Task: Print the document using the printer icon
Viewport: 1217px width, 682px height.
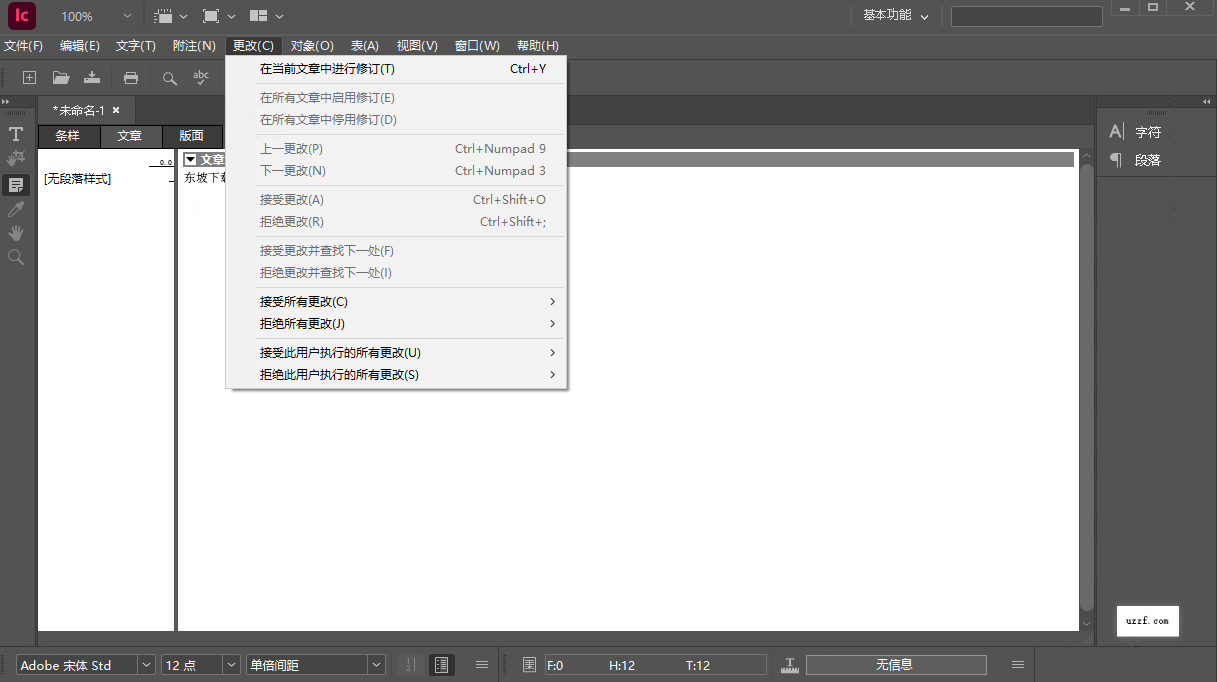Action: (x=130, y=77)
